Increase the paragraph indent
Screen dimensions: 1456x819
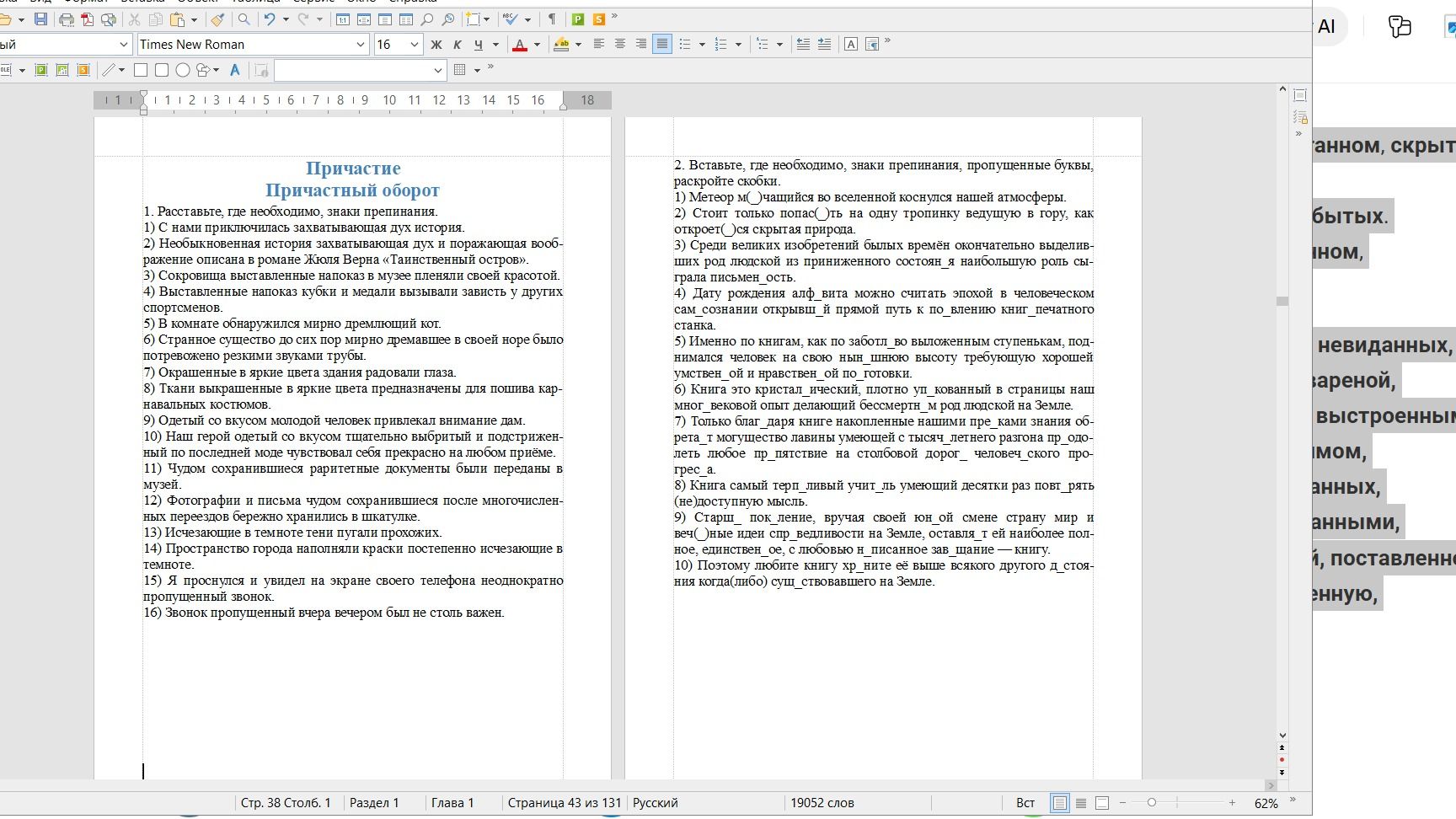tap(824, 45)
